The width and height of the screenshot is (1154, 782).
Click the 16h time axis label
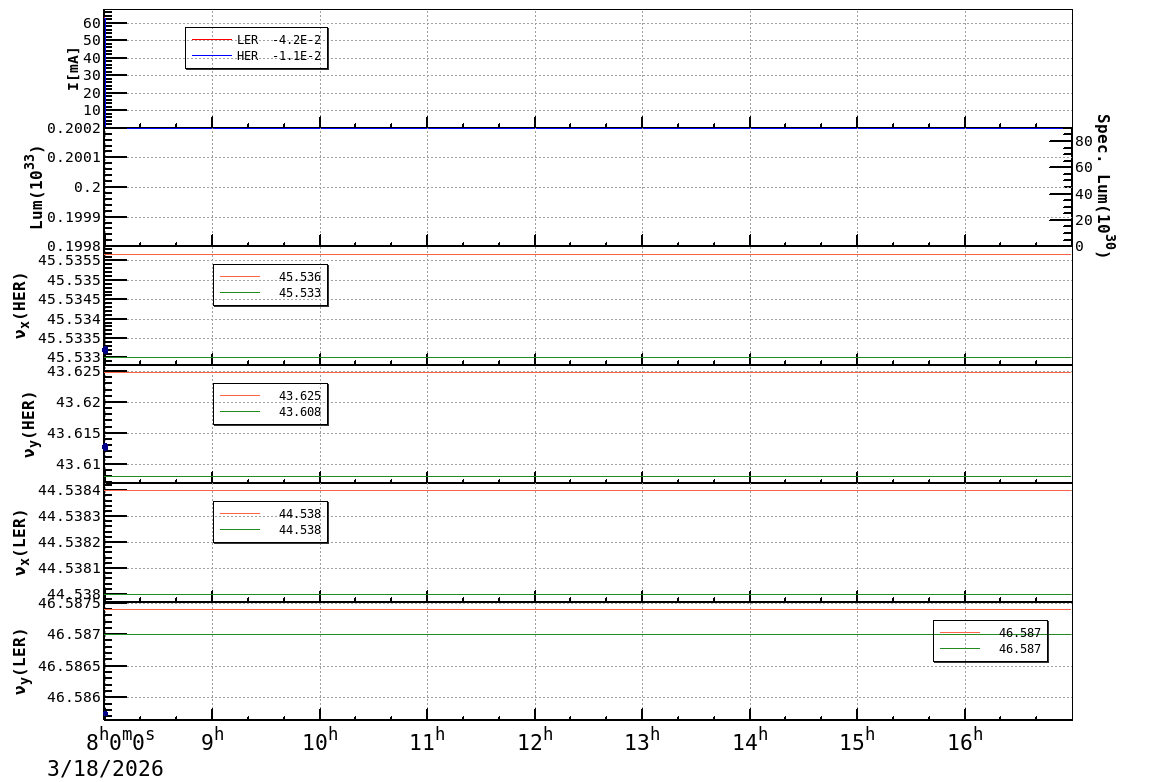point(964,742)
